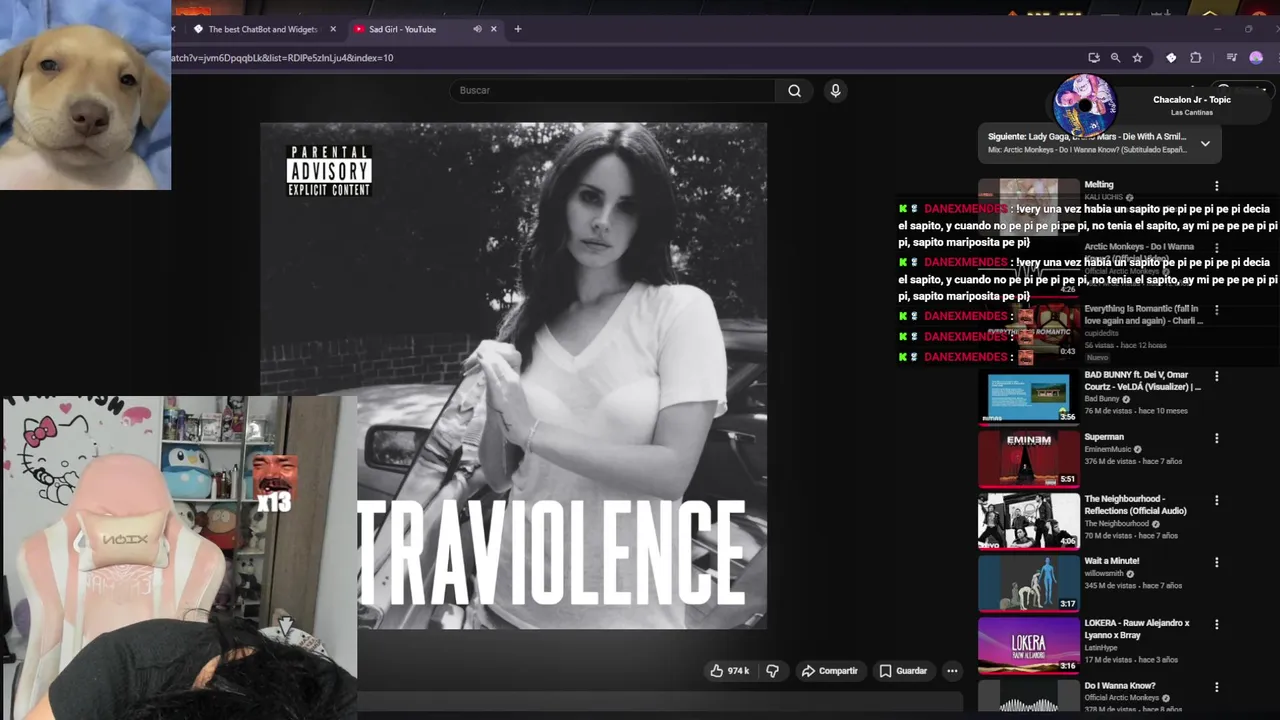Activate voice search microphone icon
Image resolution: width=1280 pixels, height=720 pixels.
(836, 91)
